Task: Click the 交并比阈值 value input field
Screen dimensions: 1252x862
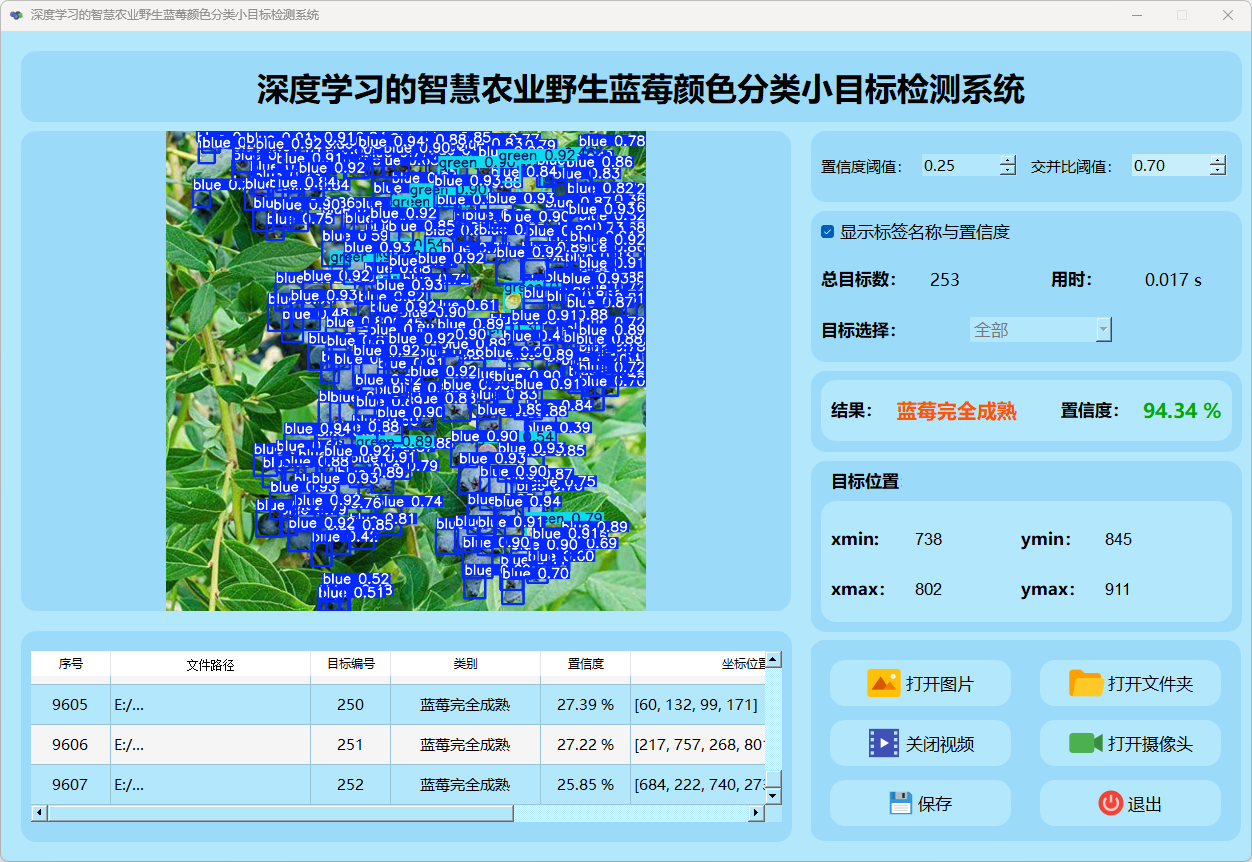Action: [x=1168, y=166]
